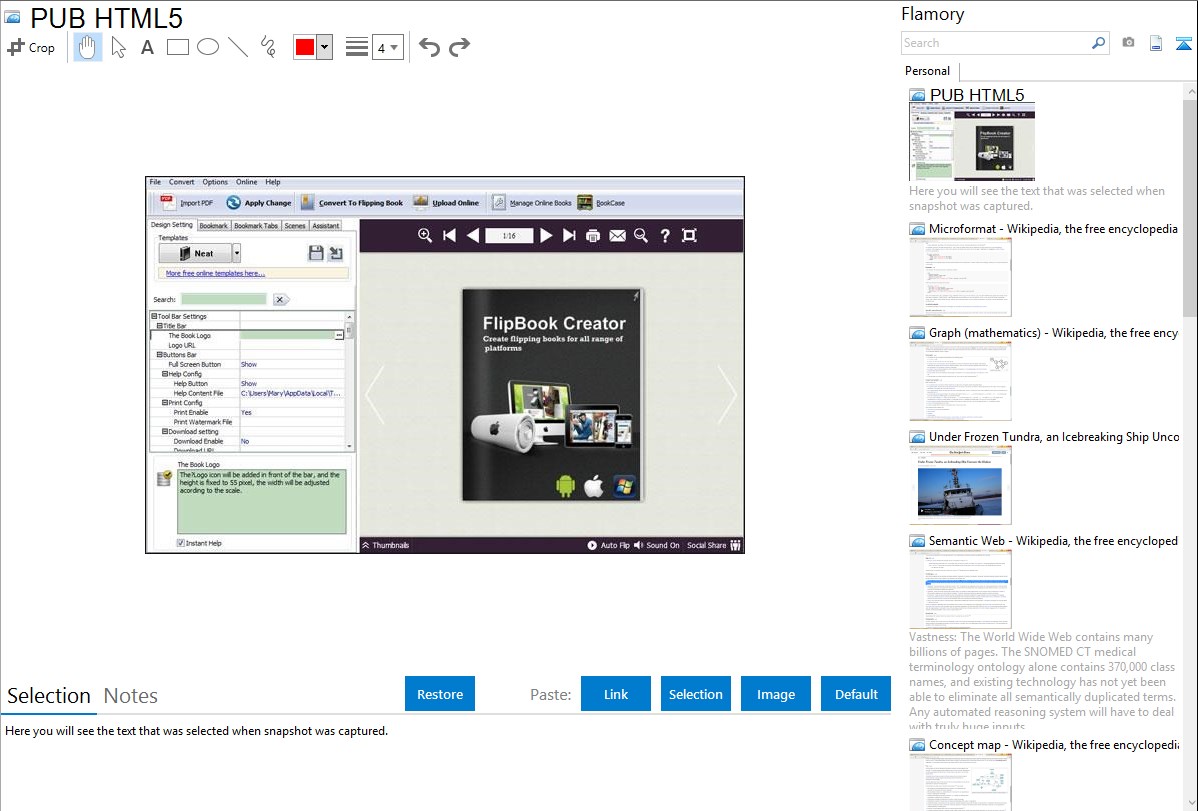Click the document page icon in Flamory panel
The width and height of the screenshot is (1198, 811).
click(1156, 43)
